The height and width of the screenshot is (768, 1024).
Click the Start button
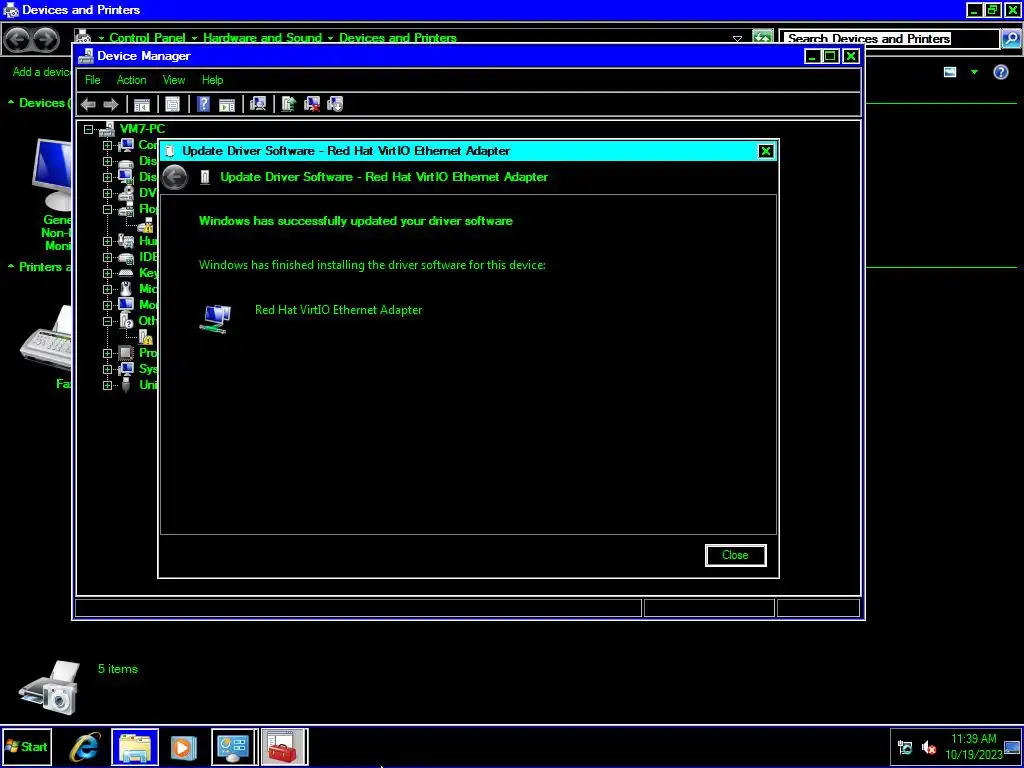pos(26,747)
